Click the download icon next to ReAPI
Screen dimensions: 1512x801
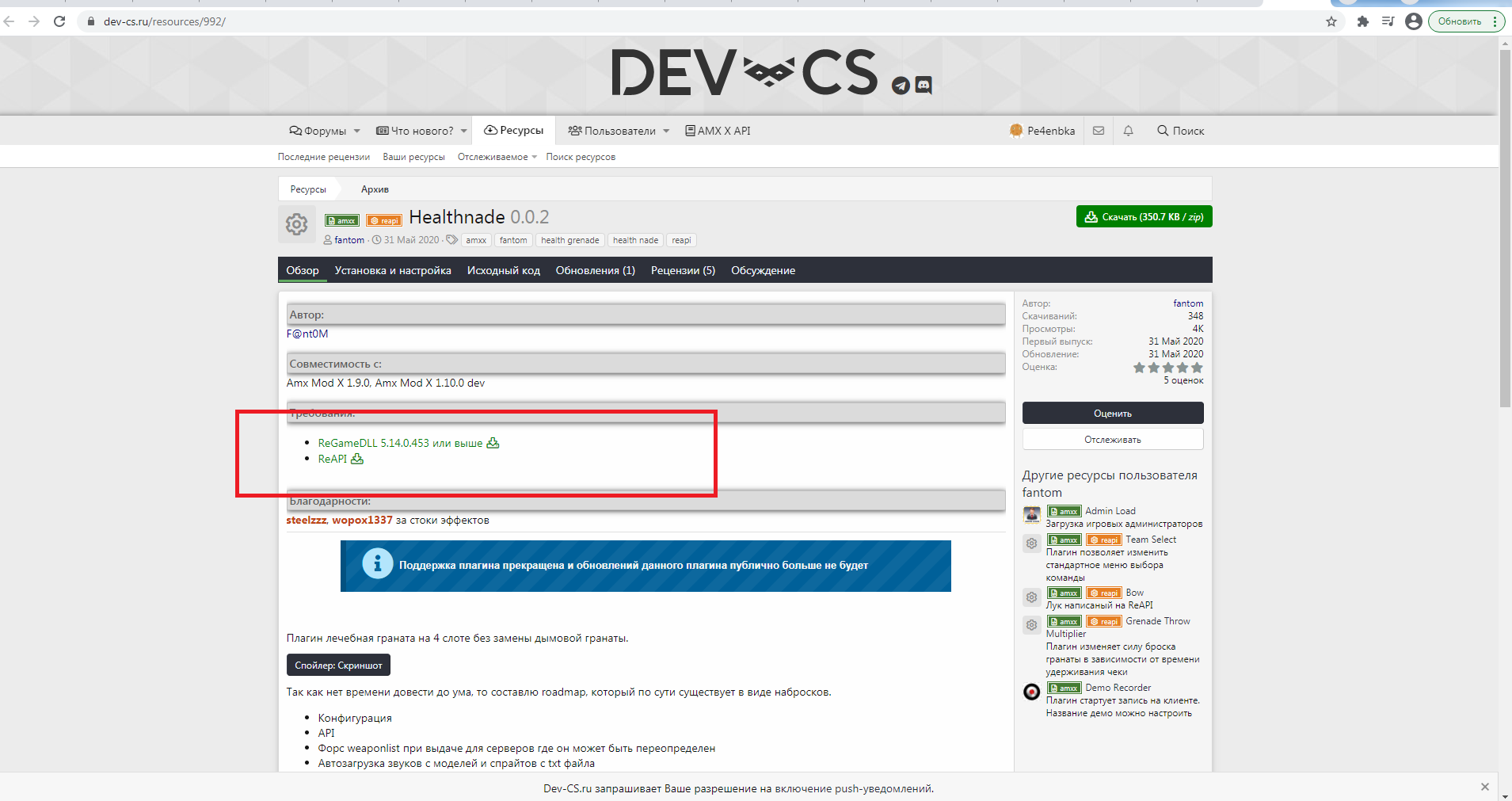(x=357, y=459)
